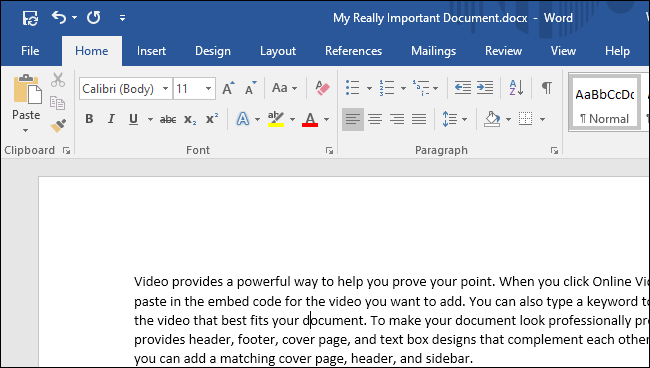
Task: Start a numbered list
Action: coord(386,88)
